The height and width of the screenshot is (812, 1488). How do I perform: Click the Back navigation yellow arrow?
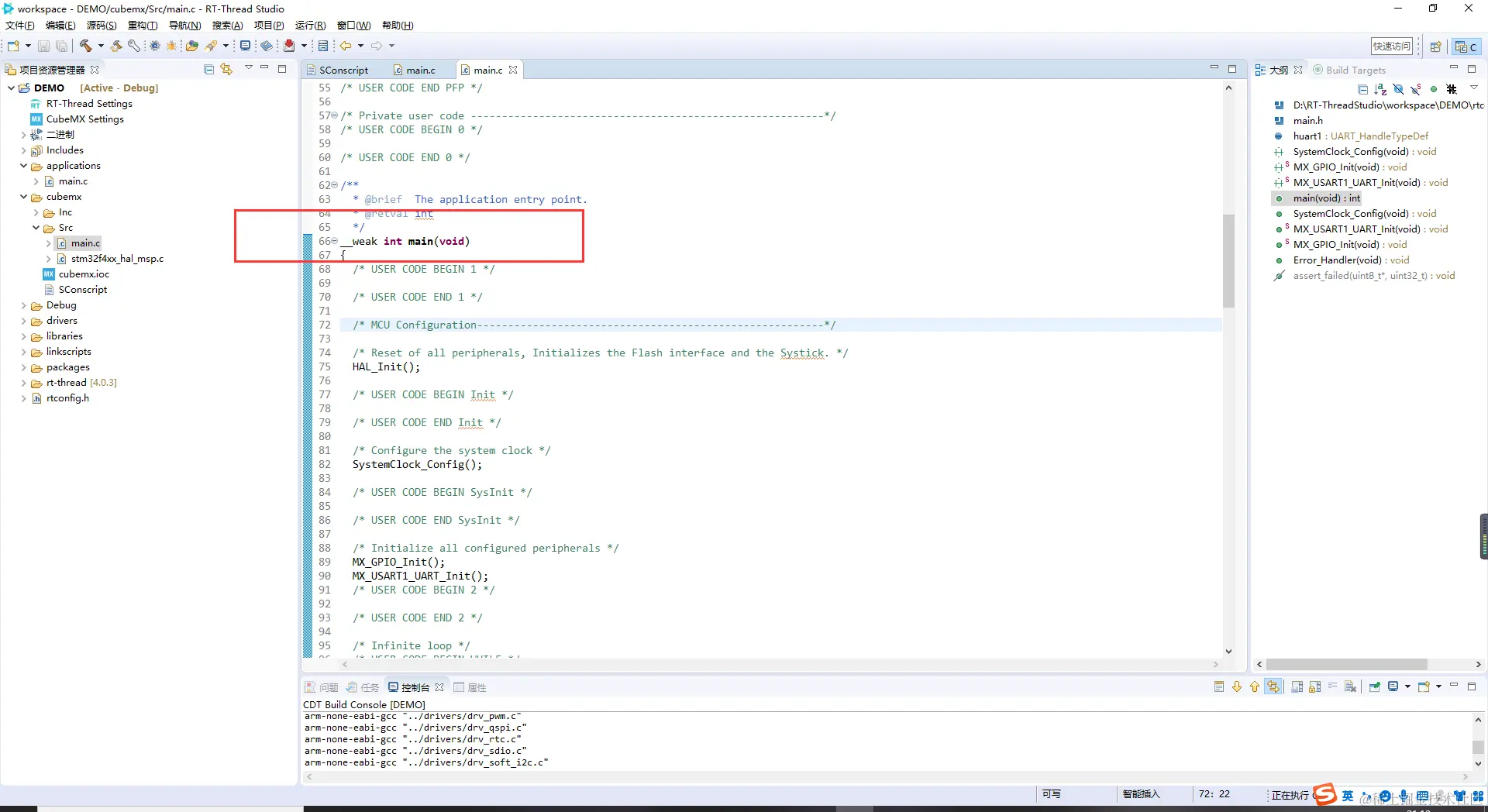tap(346, 46)
